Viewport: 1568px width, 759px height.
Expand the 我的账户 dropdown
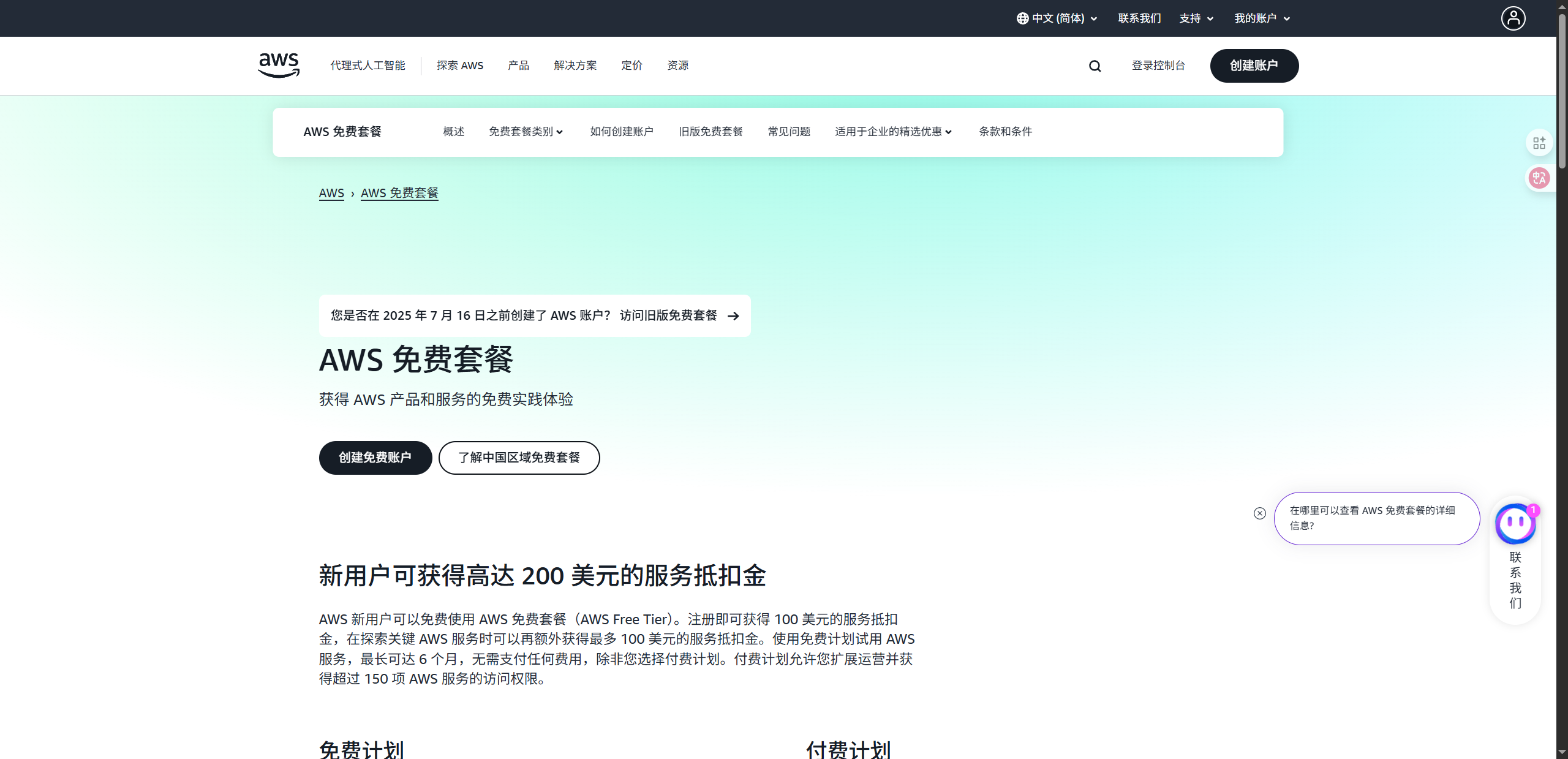(1262, 18)
